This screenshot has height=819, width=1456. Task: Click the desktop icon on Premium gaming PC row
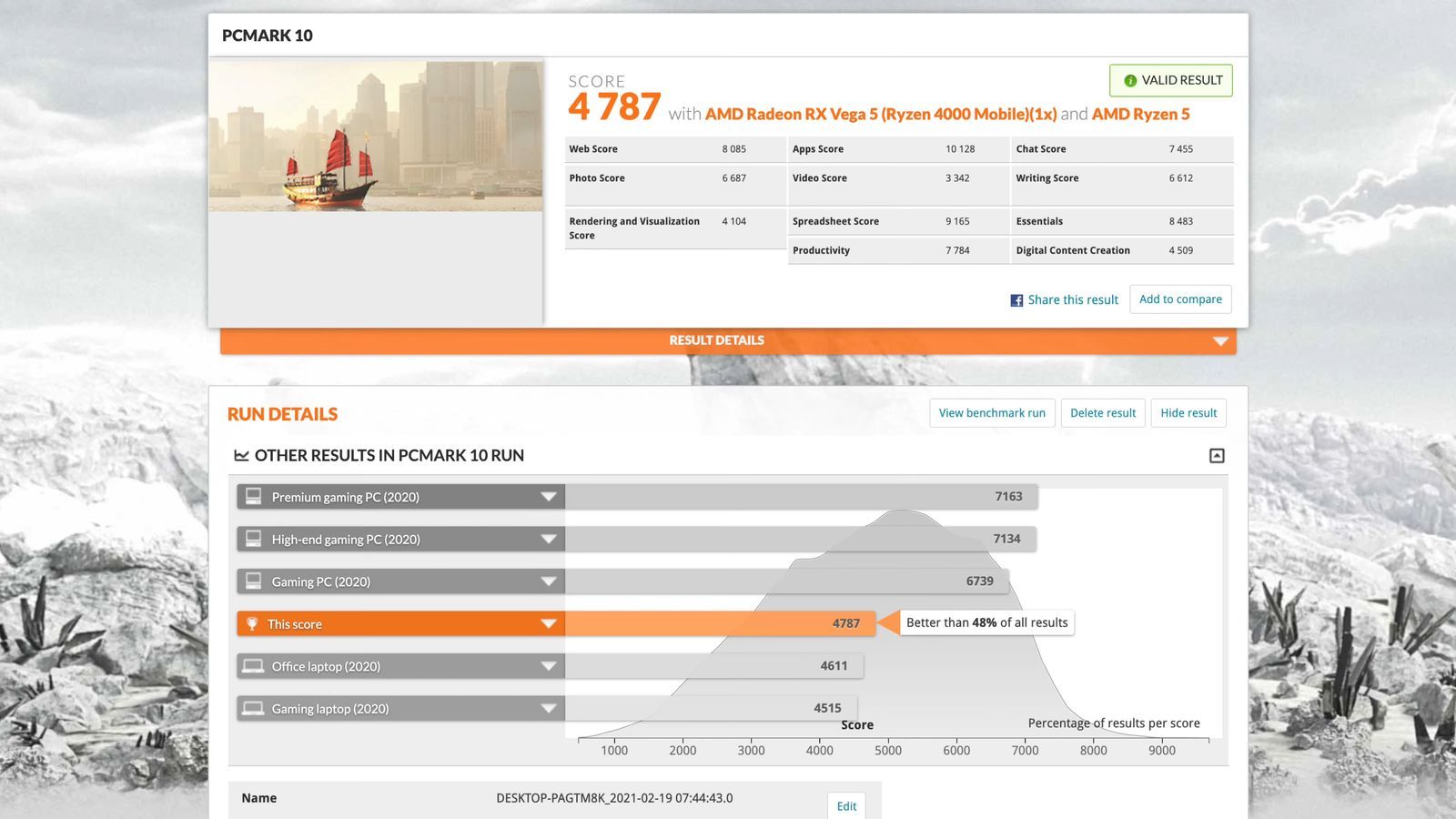[x=254, y=496]
